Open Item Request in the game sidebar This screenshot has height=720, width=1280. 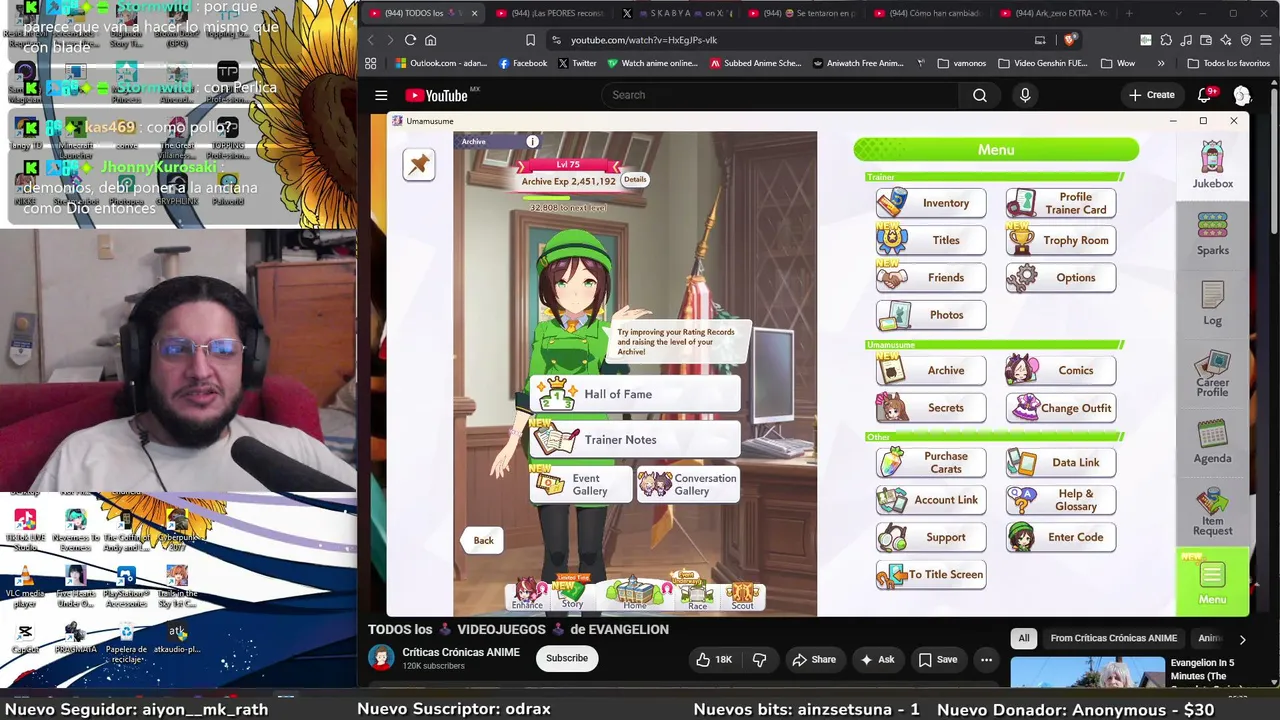(x=1212, y=512)
